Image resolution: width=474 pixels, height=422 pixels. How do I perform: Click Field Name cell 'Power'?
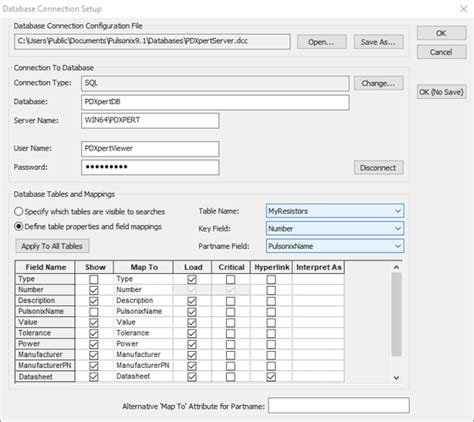45,344
